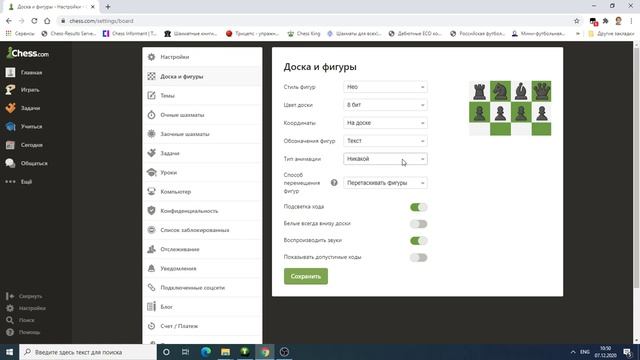Click the puzzle icon beside Задачи setting

(151, 153)
